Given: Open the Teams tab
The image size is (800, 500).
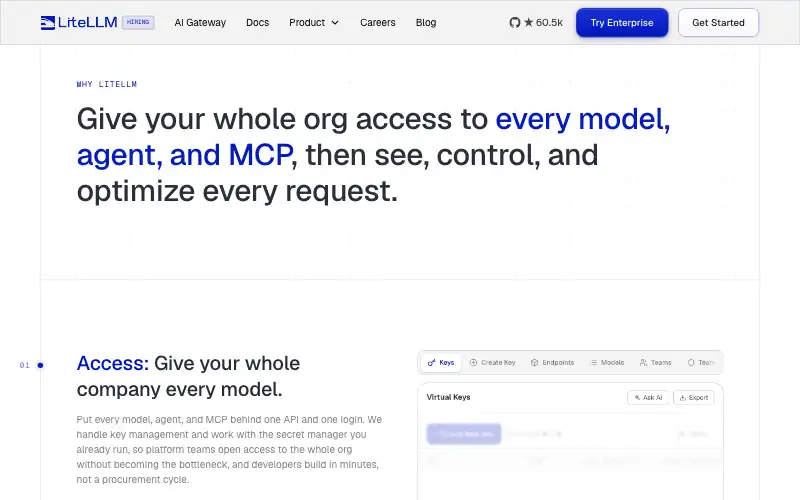Looking at the screenshot, I should tap(656, 363).
